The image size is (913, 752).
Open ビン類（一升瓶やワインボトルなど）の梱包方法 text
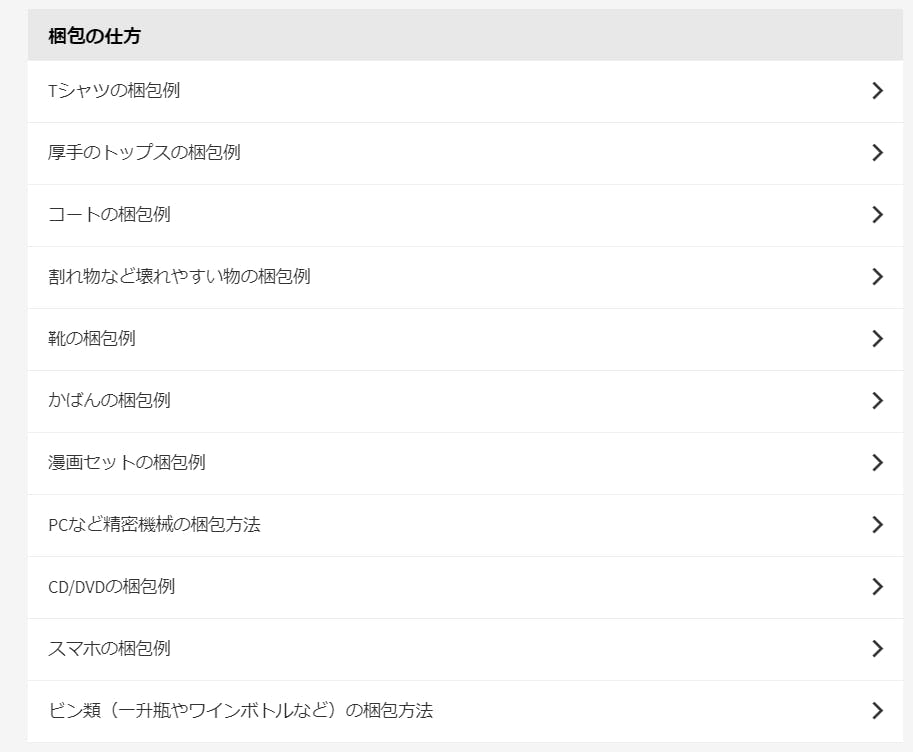click(x=240, y=711)
